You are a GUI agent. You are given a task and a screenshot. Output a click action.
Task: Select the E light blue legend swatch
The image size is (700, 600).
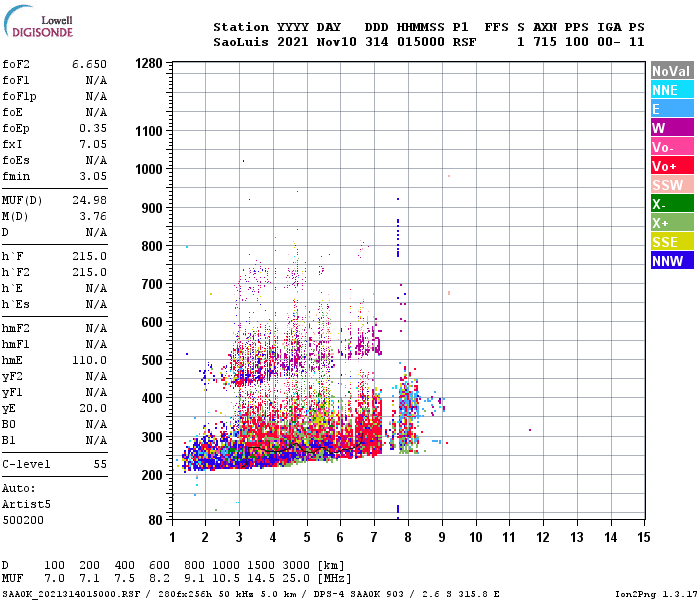click(672, 109)
